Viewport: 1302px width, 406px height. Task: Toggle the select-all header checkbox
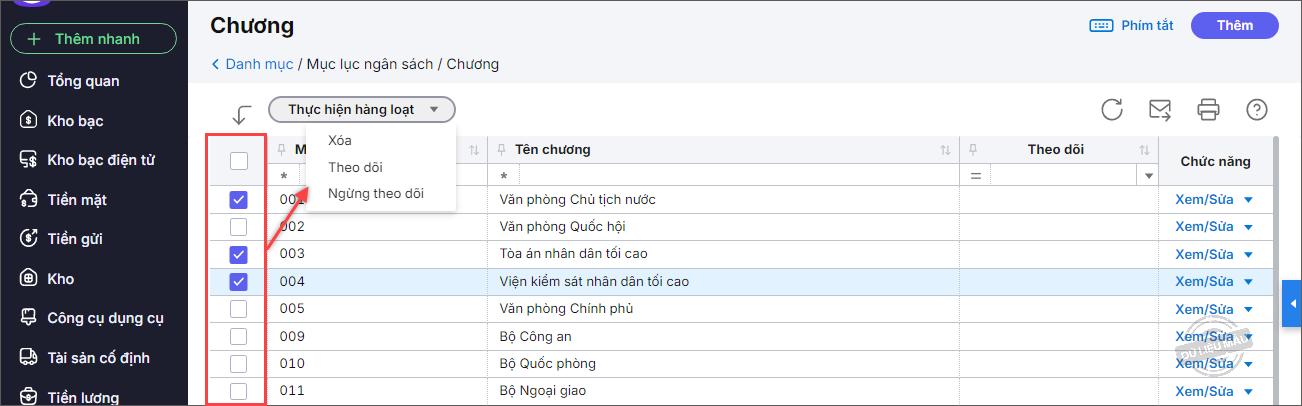238,160
